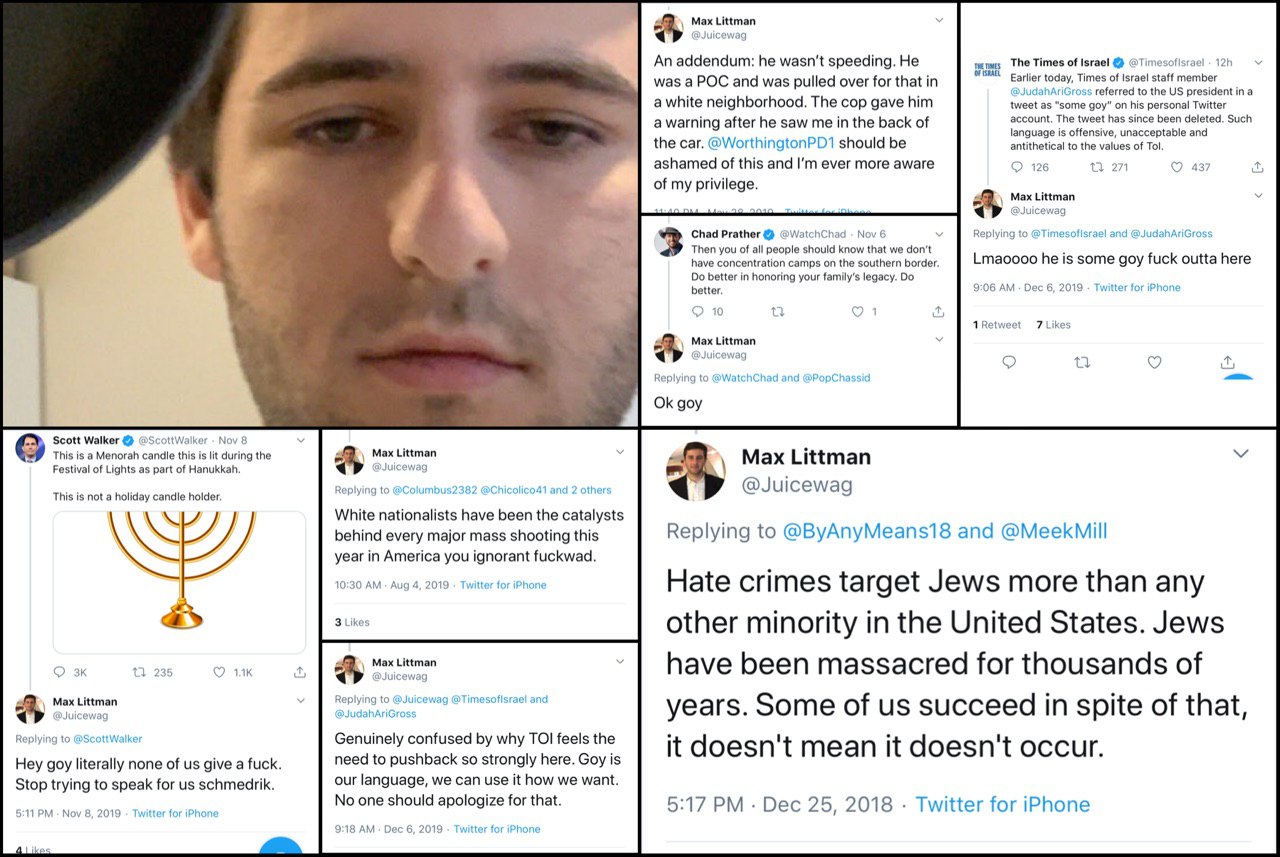Click Twitter for iPhone link on Dec 25 tweet
The image size is (1280, 857).
tap(1002, 804)
